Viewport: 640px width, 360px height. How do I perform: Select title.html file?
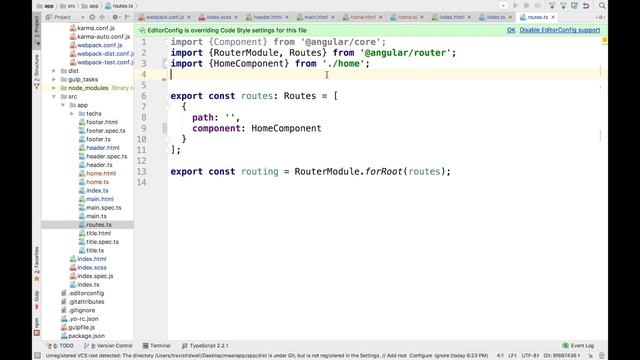tap(95, 233)
